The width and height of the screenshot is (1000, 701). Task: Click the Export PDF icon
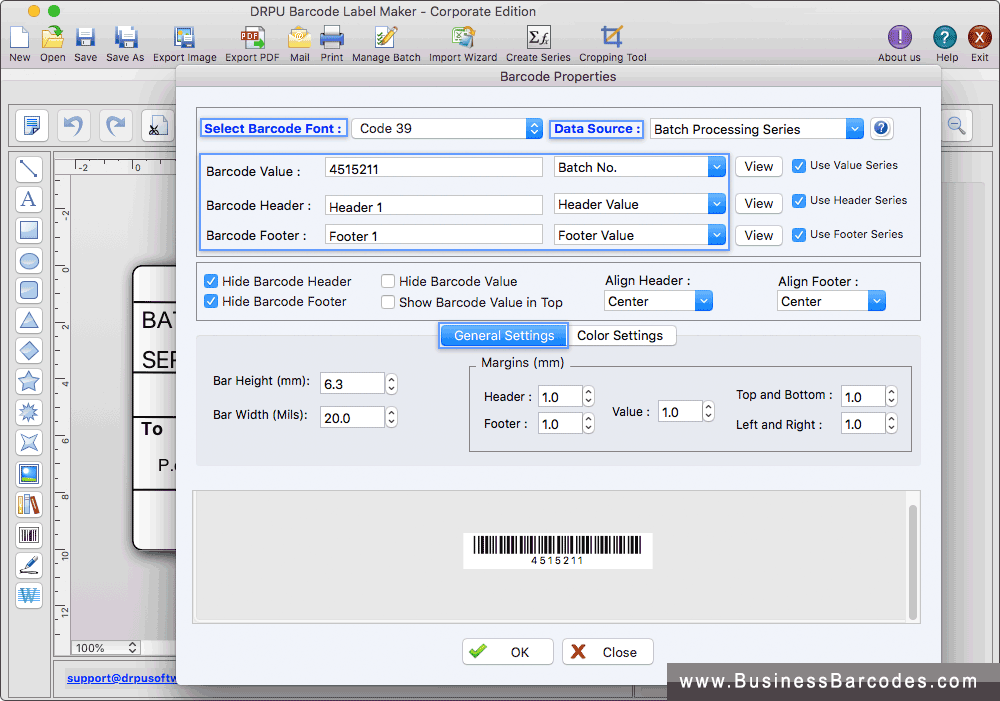click(253, 38)
